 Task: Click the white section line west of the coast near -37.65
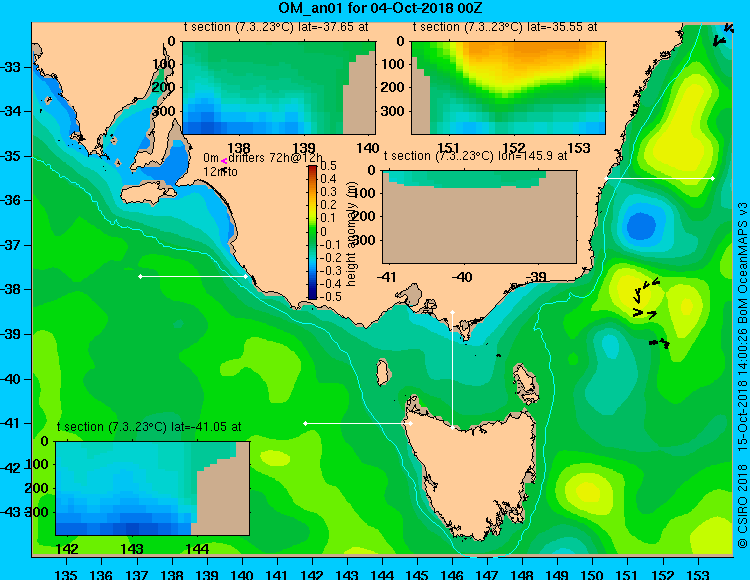pyautogui.click(x=193, y=276)
